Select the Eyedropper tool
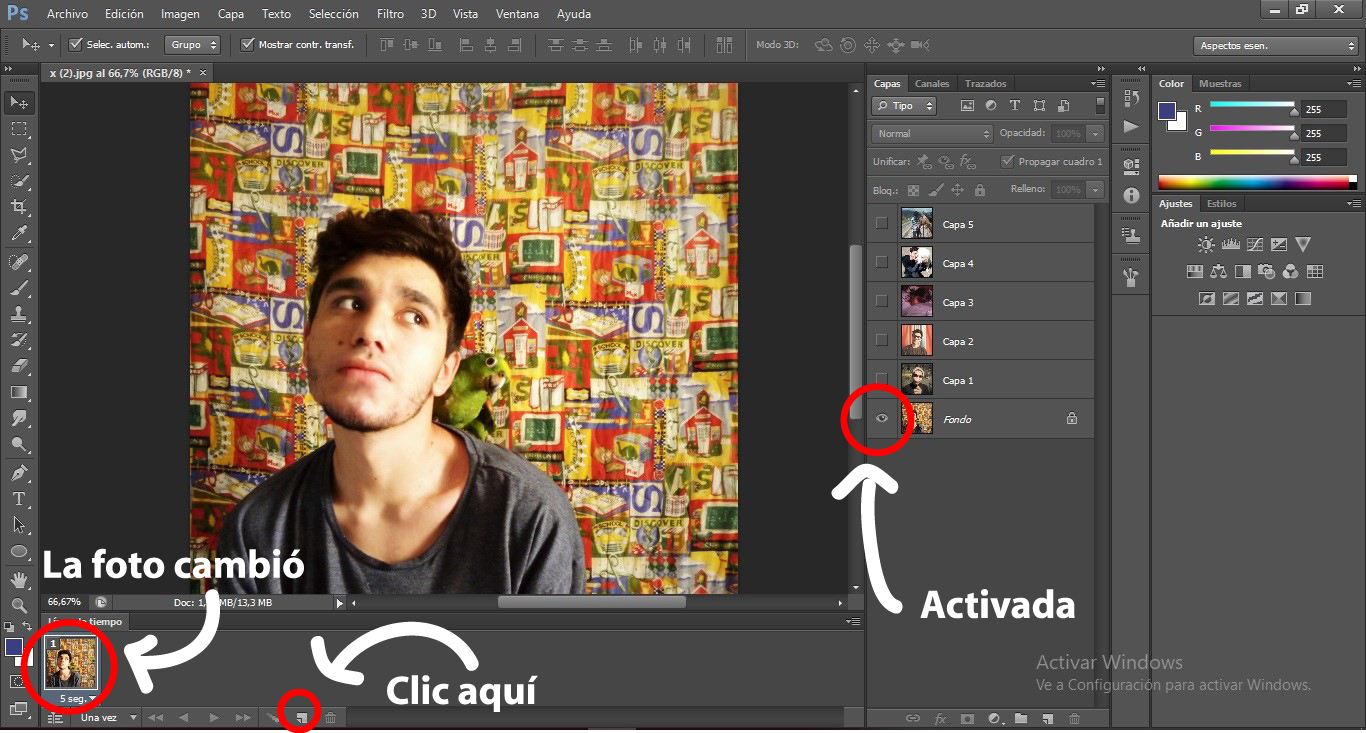The height and width of the screenshot is (733, 1366). (18, 234)
